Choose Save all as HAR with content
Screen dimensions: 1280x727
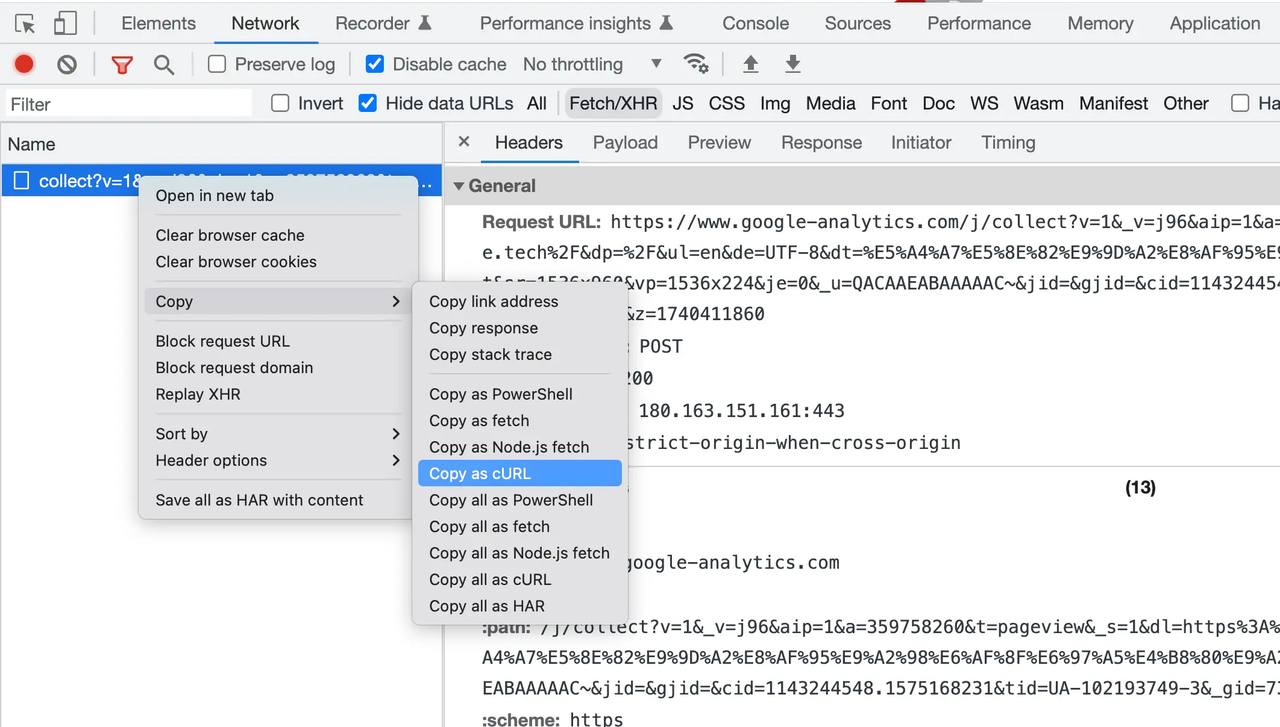260,500
